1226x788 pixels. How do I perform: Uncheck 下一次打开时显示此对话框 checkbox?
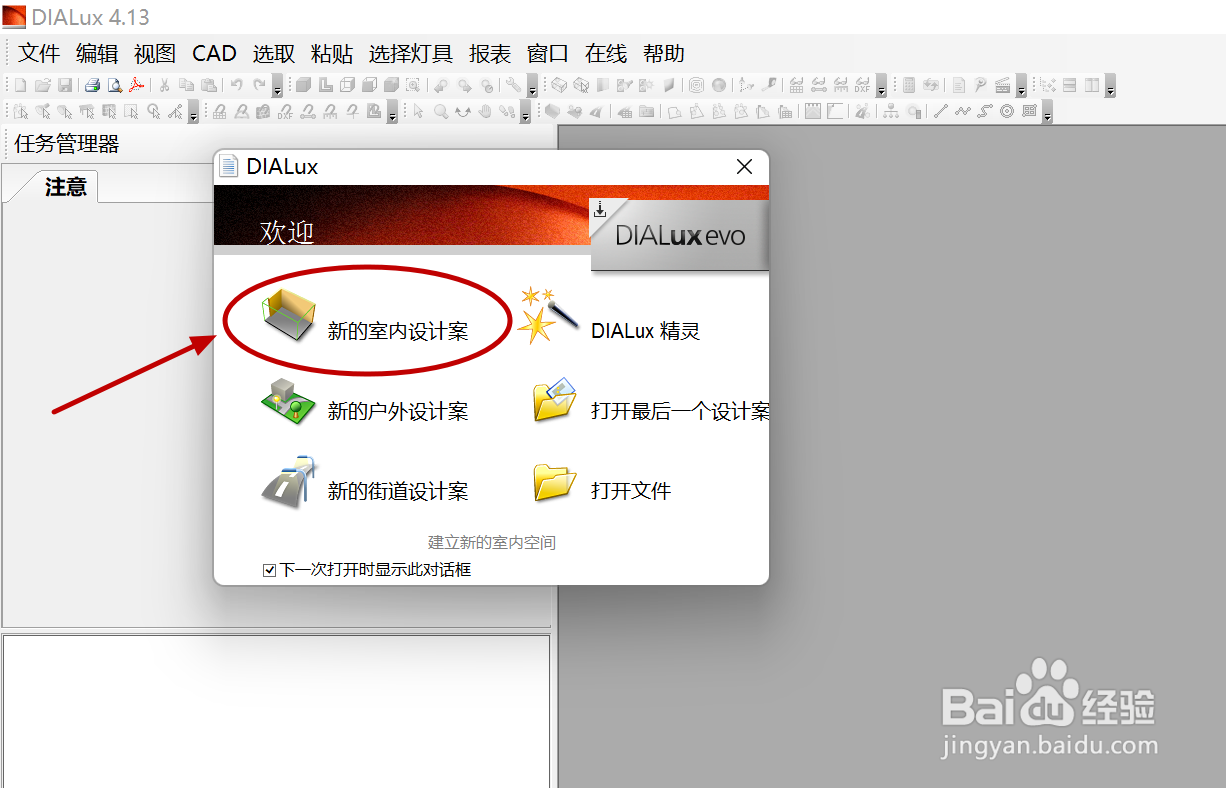(269, 570)
